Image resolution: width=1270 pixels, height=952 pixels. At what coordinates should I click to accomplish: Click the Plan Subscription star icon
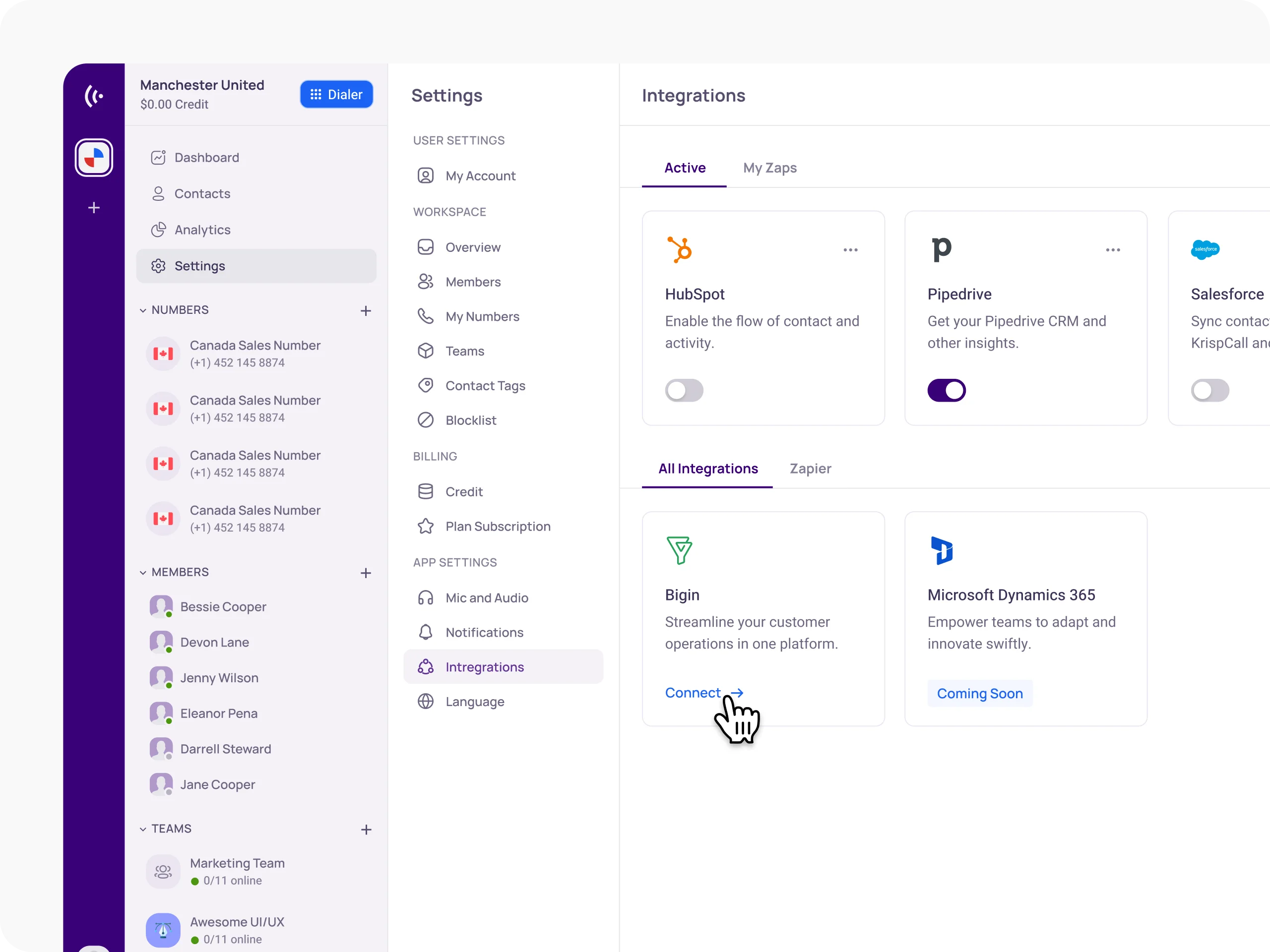(426, 526)
